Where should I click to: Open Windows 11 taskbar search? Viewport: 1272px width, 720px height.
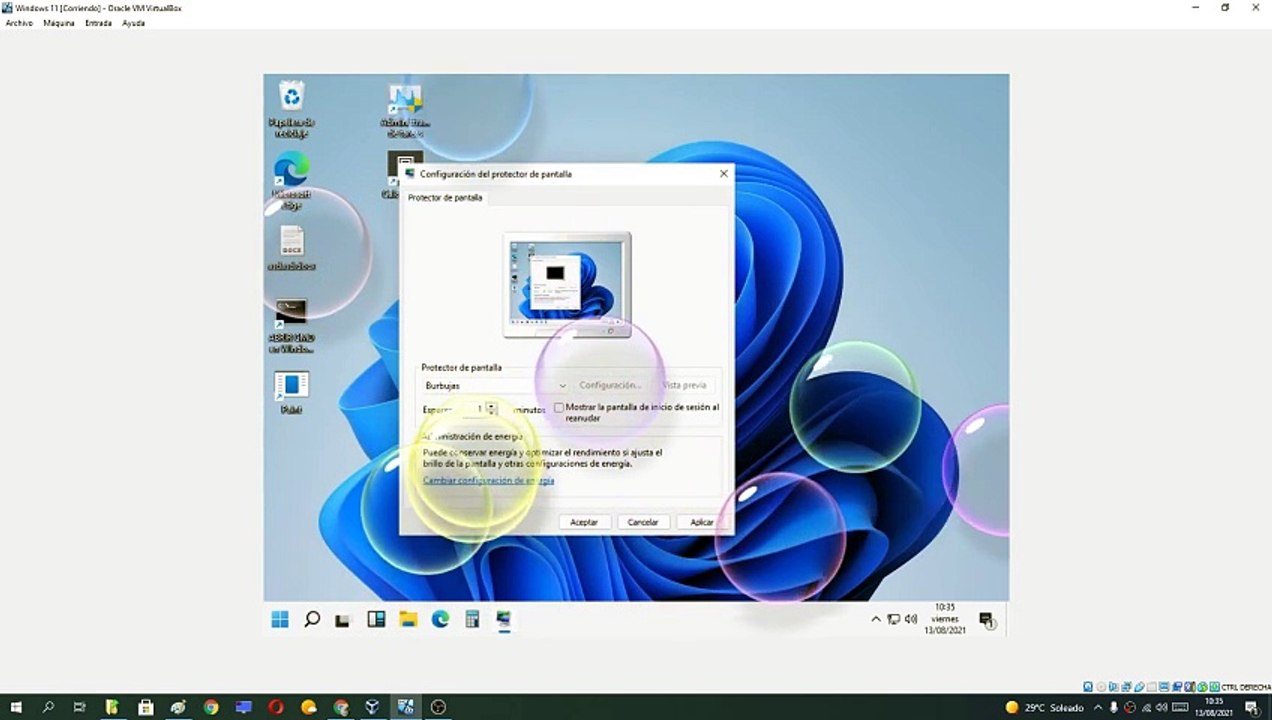coord(312,620)
